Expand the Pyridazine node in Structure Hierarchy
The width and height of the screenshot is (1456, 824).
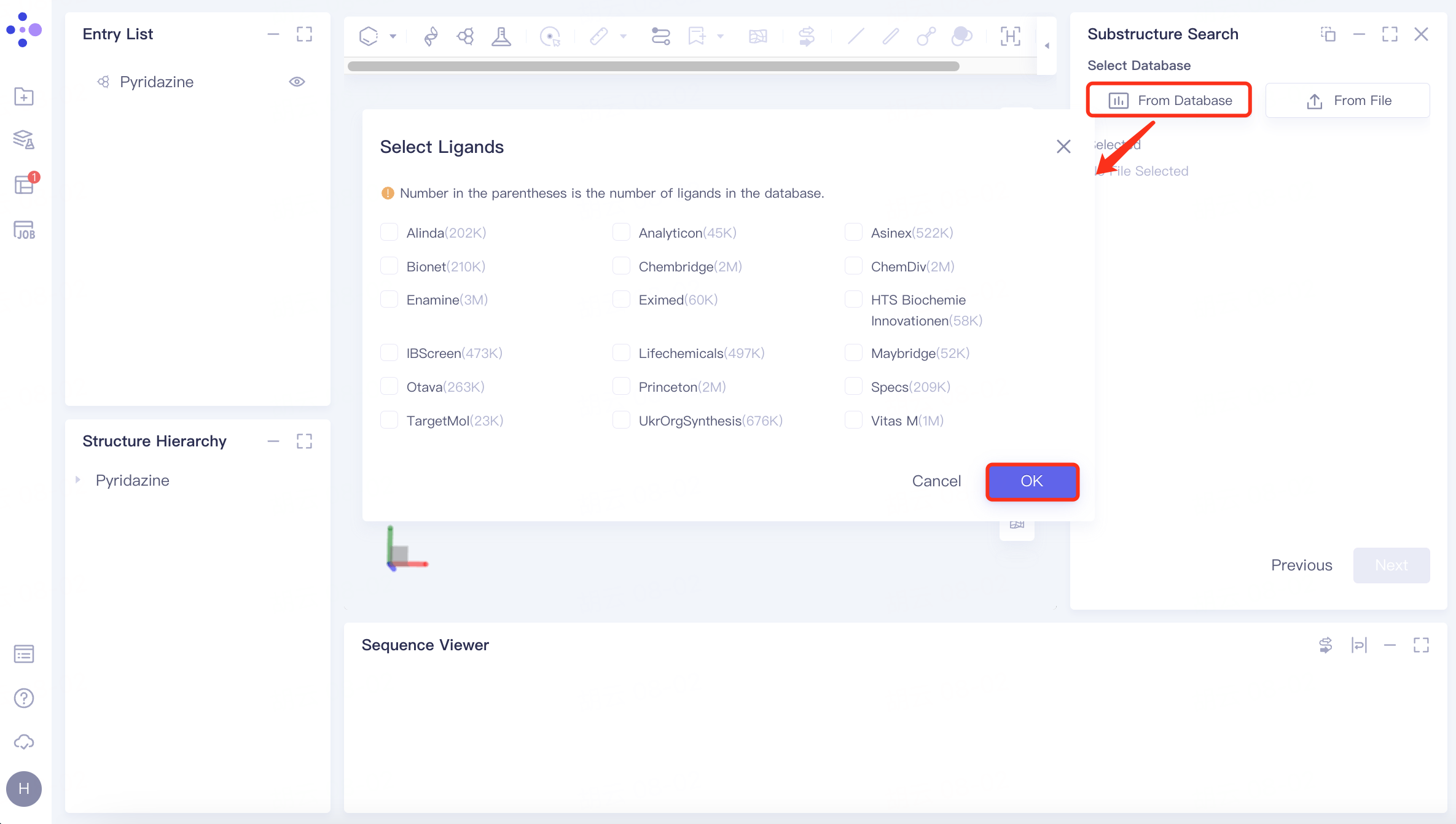click(x=78, y=480)
